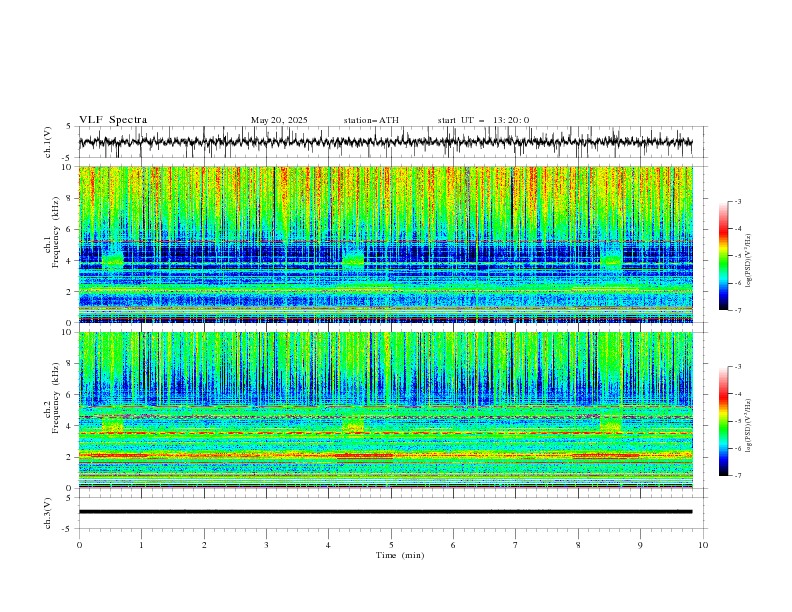This screenshot has height=612, width=792.
Task: Click the "7" minute tick on the time axis
Action: pos(515,545)
